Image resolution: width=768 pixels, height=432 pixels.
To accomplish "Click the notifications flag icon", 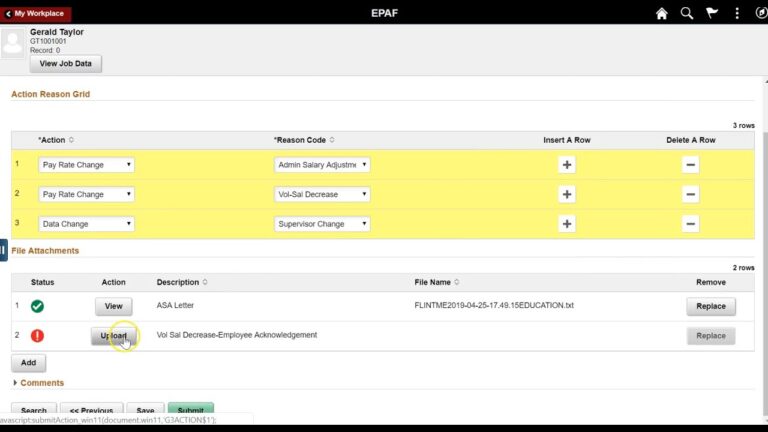I will coord(712,13).
